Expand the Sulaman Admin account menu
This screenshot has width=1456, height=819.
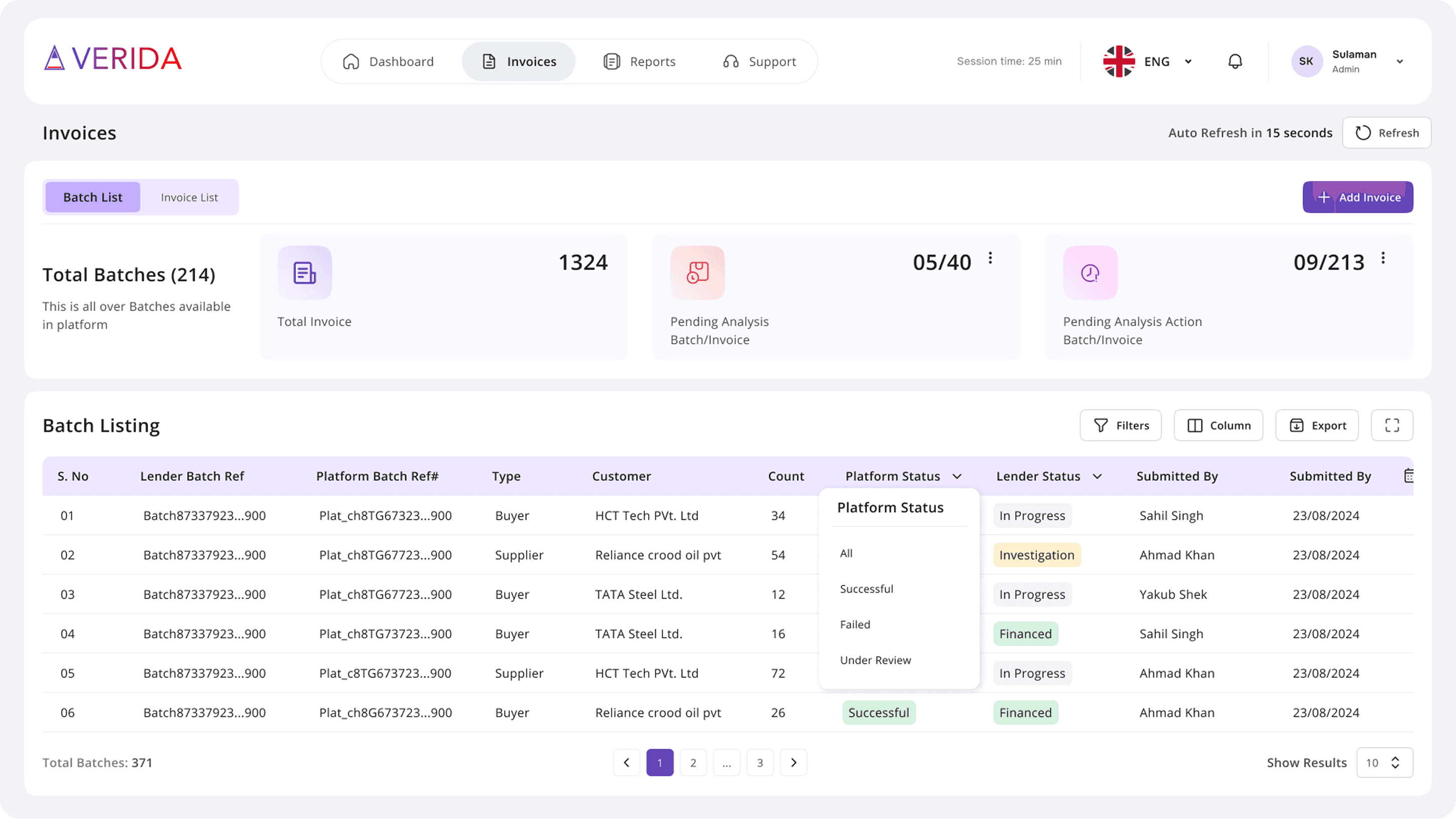1399,62
